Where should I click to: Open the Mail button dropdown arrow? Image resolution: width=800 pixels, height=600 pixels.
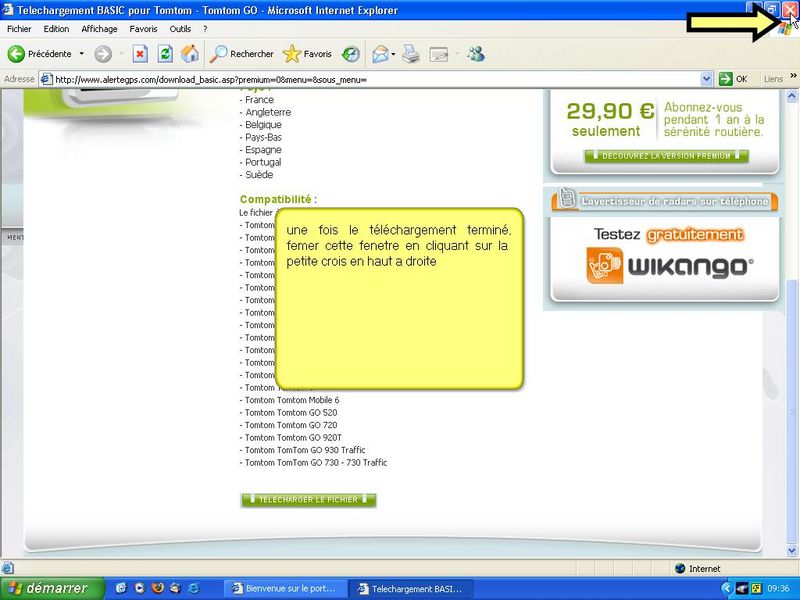pos(393,54)
